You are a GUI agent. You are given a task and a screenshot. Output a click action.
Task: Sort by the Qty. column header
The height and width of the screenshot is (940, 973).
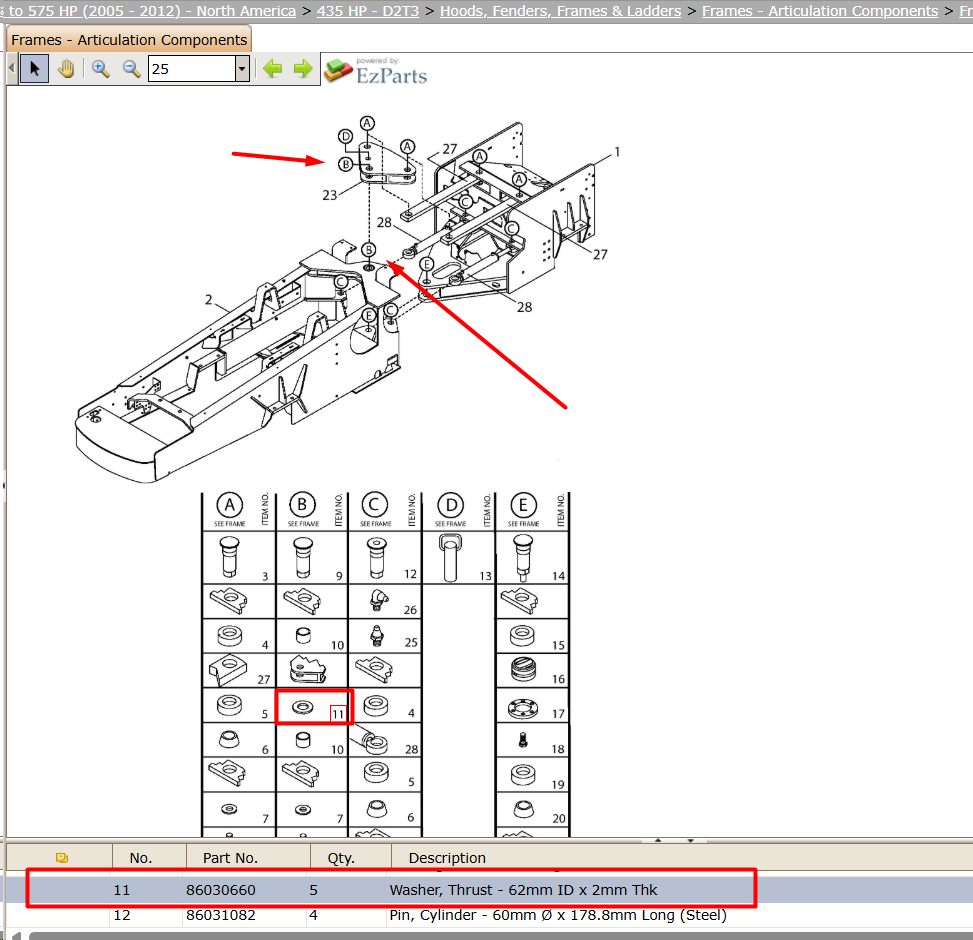point(341,857)
